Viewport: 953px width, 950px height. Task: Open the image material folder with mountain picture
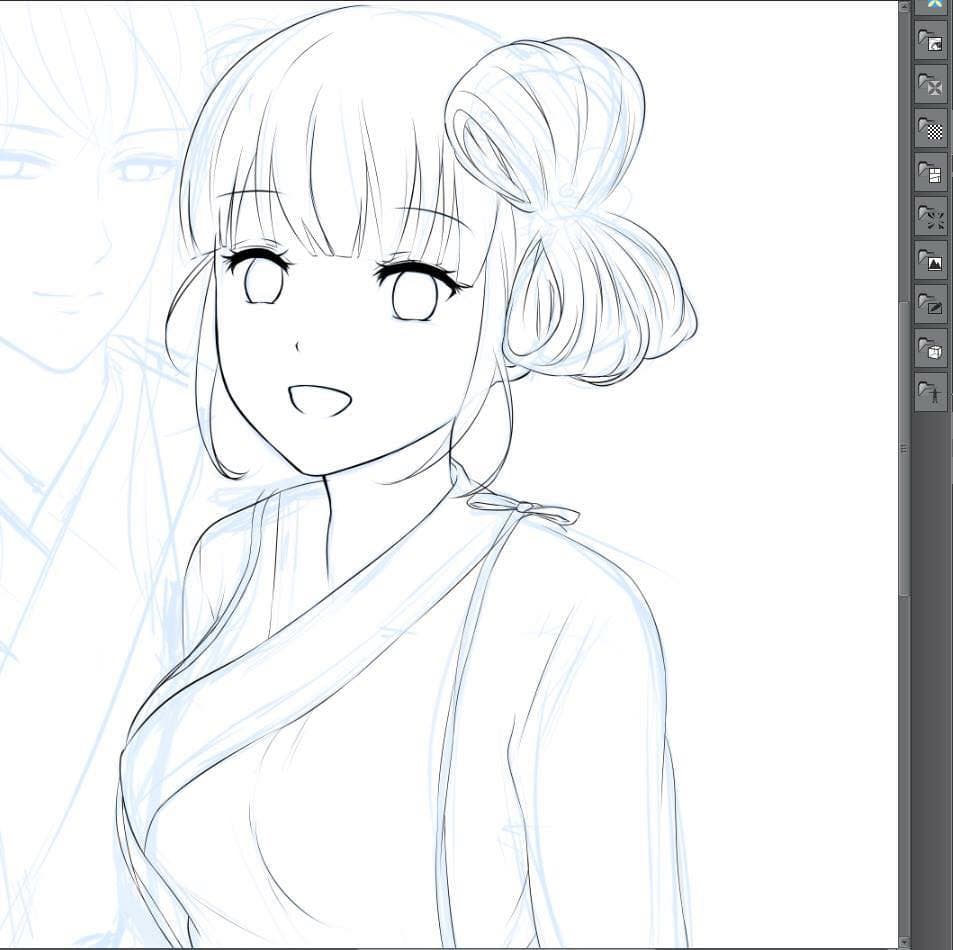pyautogui.click(x=931, y=261)
